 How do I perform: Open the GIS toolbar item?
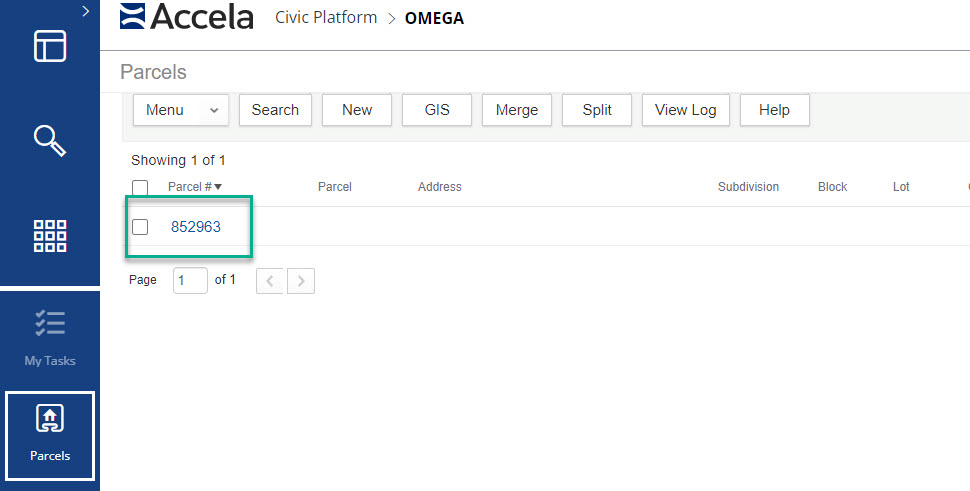437,110
